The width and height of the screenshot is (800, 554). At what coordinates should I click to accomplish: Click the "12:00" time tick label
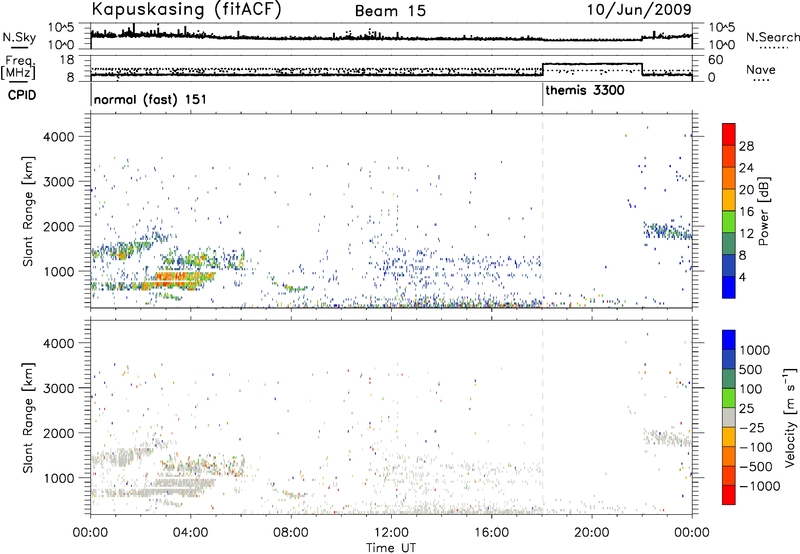tap(391, 533)
